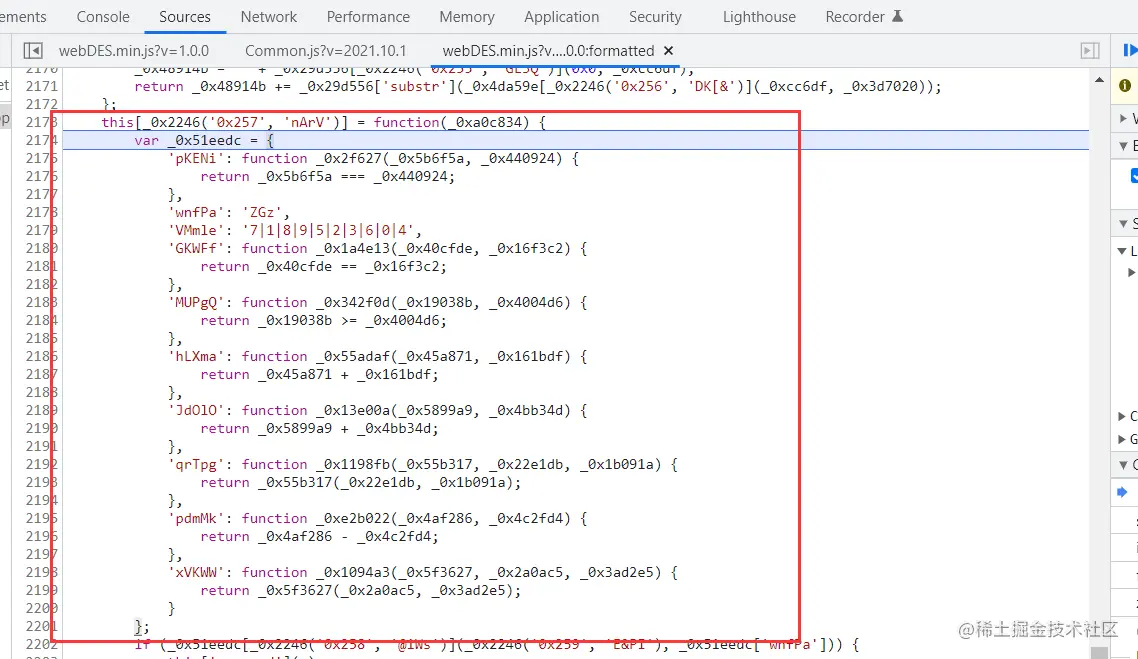
Task: Click the 'JdOlO' property key
Action: tap(197, 411)
